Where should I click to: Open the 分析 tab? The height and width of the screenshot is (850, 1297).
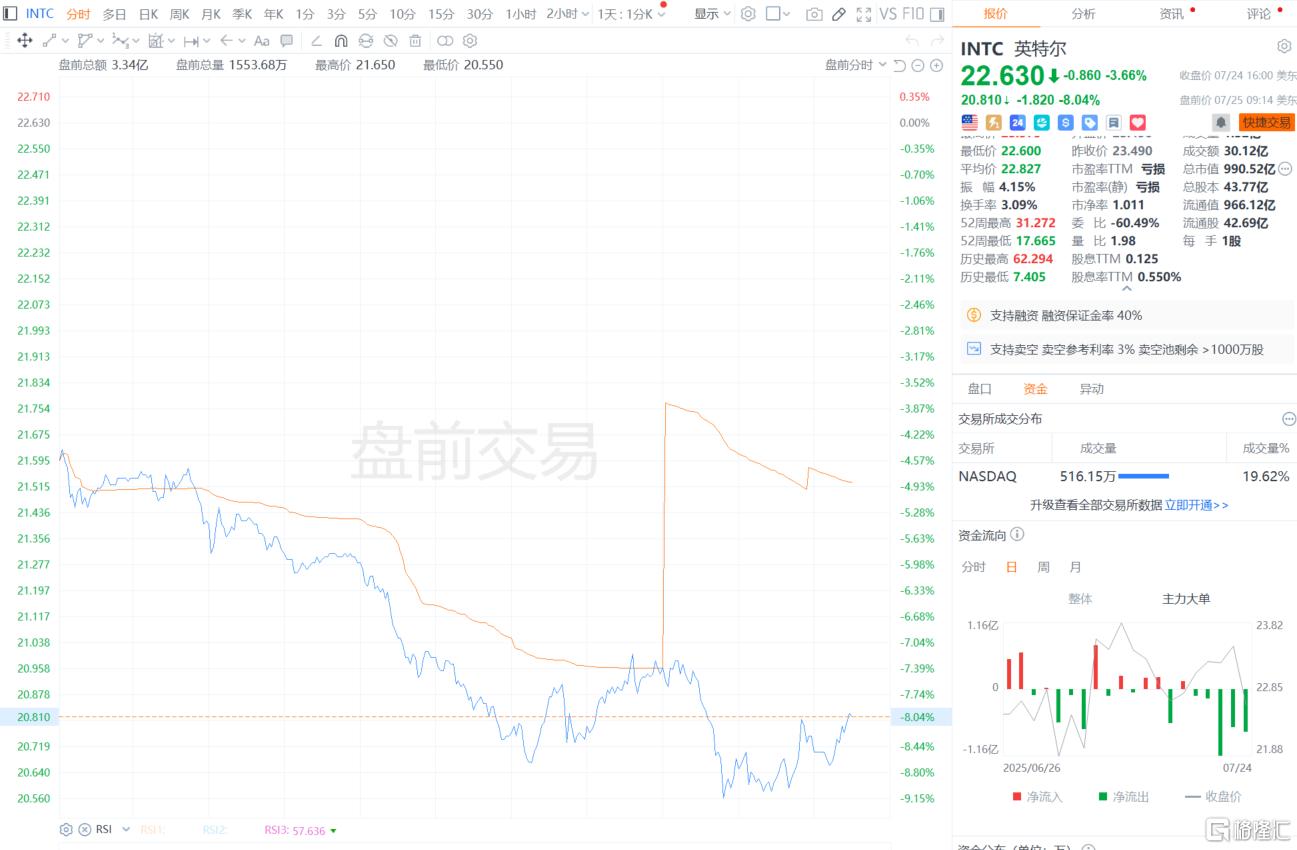1083,14
